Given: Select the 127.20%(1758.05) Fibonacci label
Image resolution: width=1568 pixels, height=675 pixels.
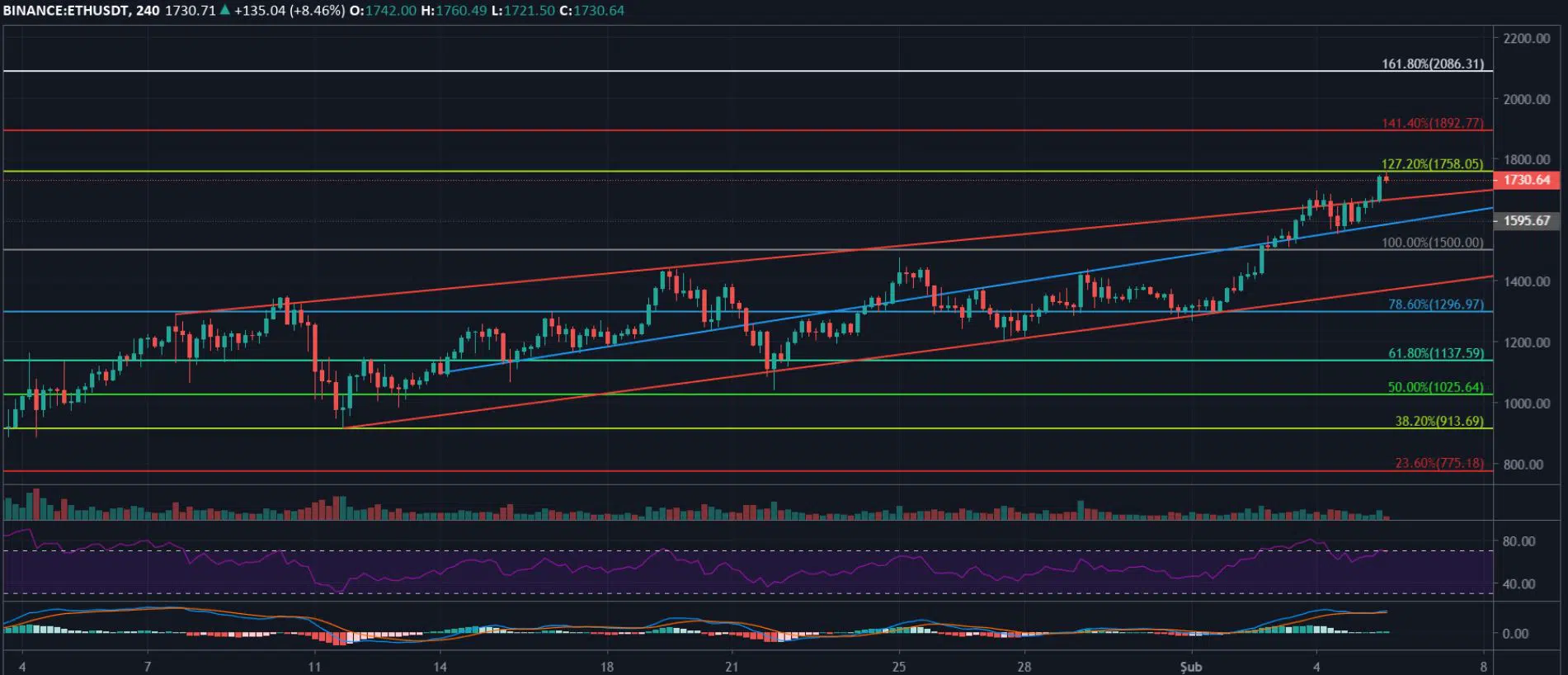Looking at the screenshot, I should pyautogui.click(x=1432, y=164).
